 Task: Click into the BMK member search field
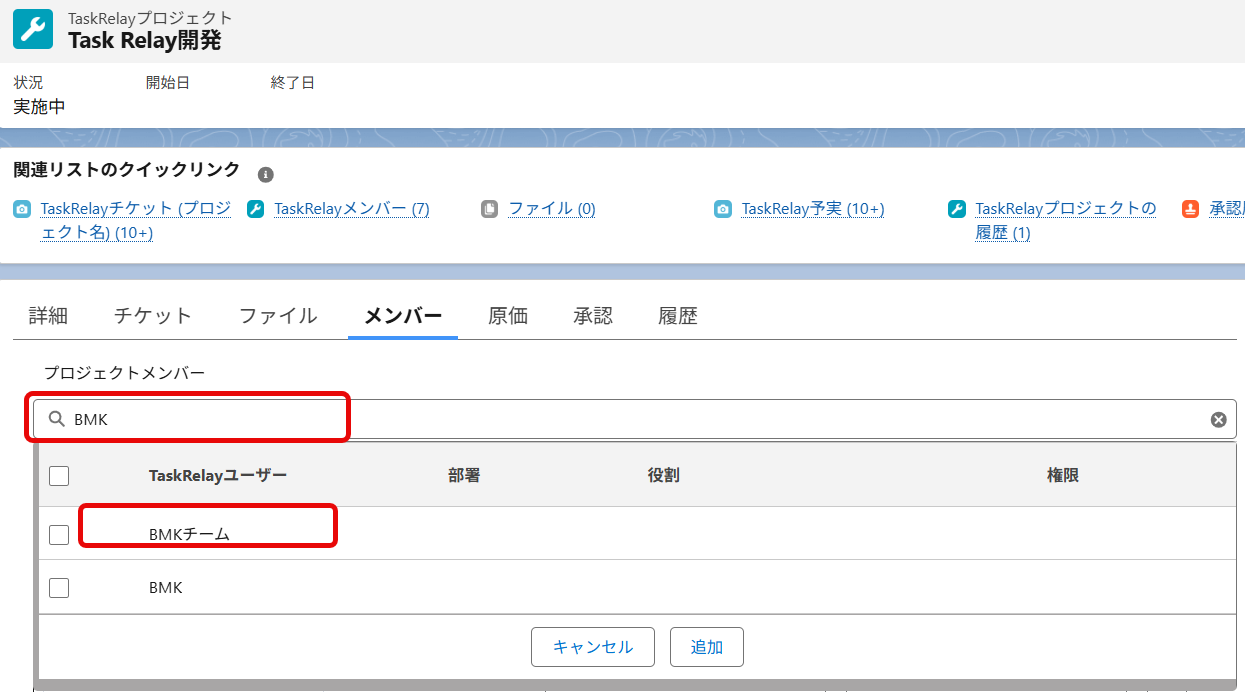[x=635, y=420]
